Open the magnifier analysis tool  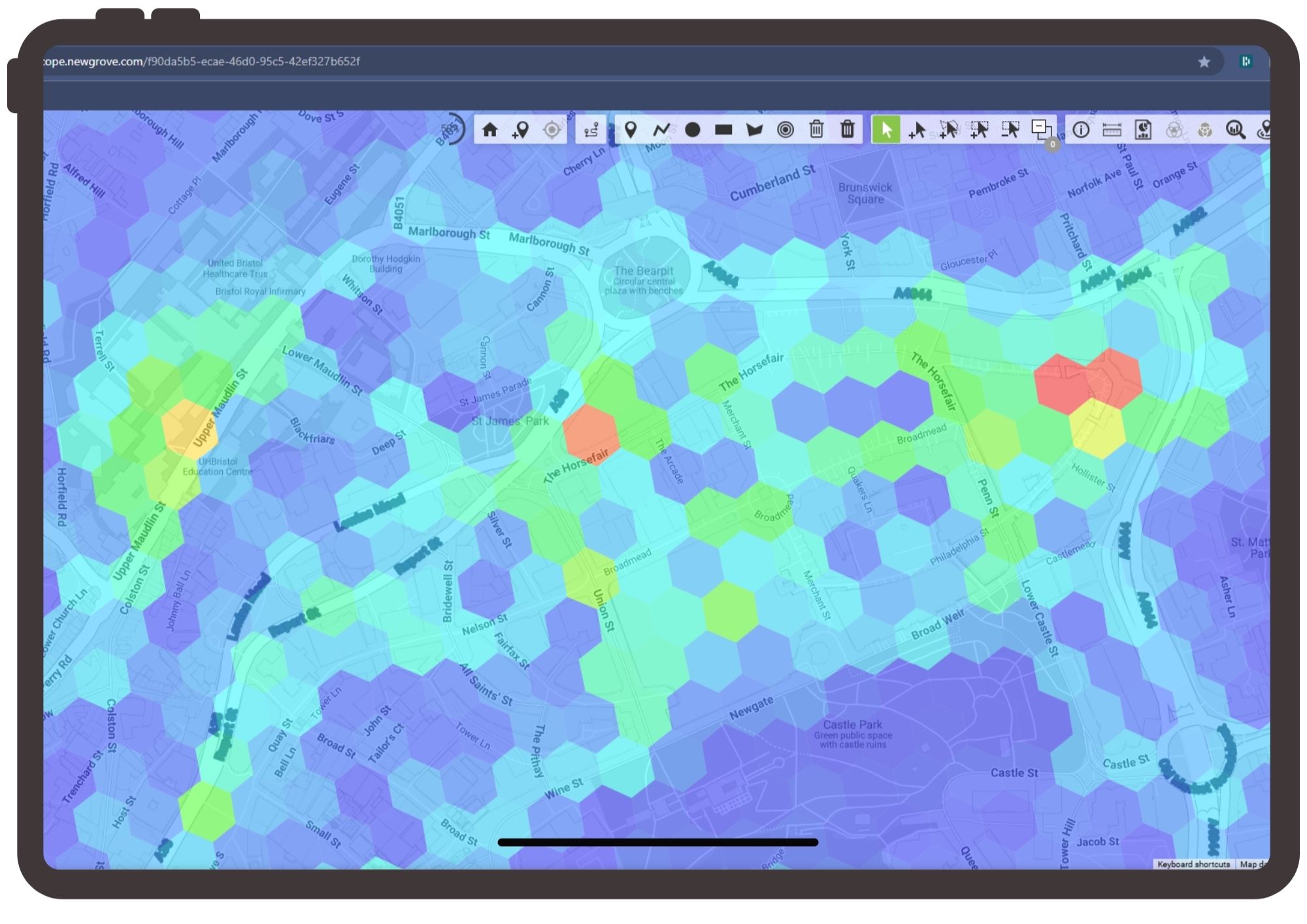coord(1235,130)
